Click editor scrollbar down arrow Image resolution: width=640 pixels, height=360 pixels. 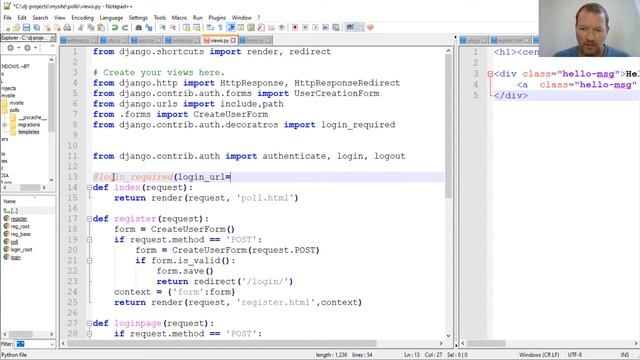pos(448,336)
